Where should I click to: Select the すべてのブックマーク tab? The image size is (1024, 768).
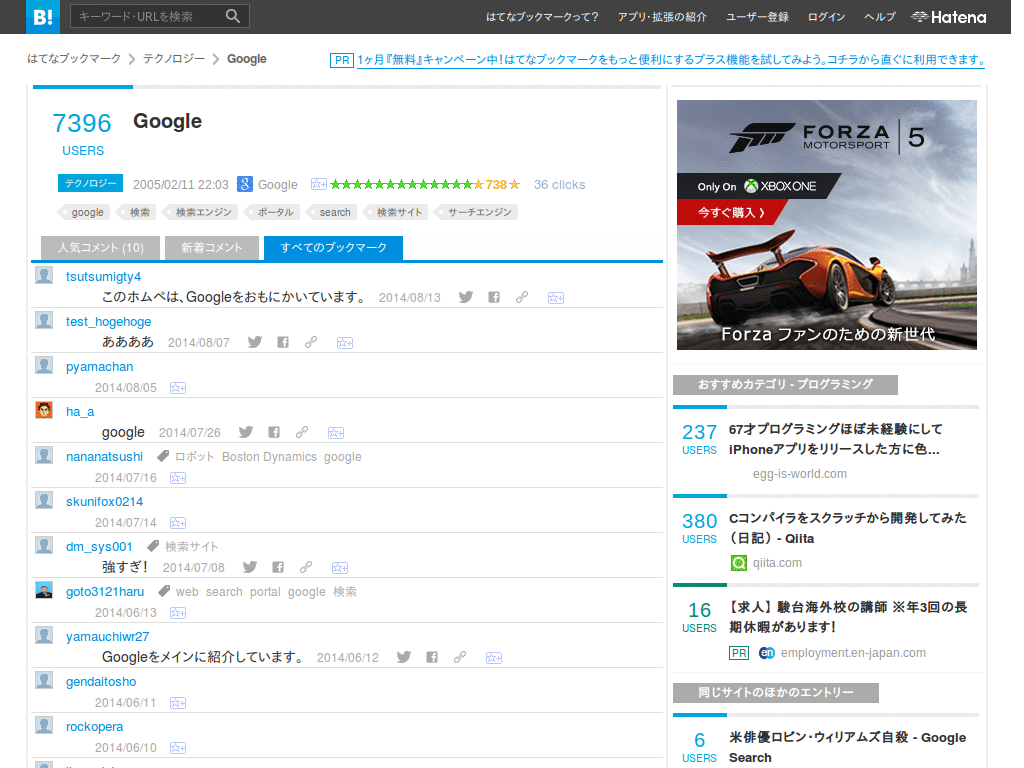click(333, 248)
